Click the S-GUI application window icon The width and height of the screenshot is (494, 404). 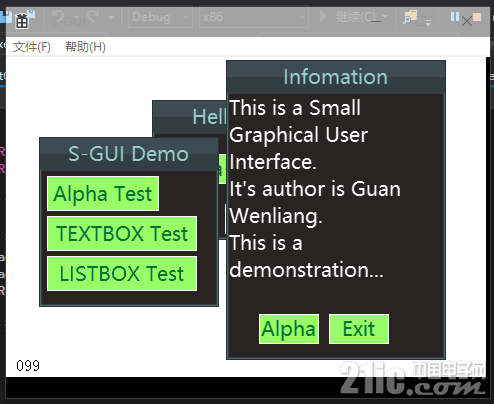(x=22, y=21)
